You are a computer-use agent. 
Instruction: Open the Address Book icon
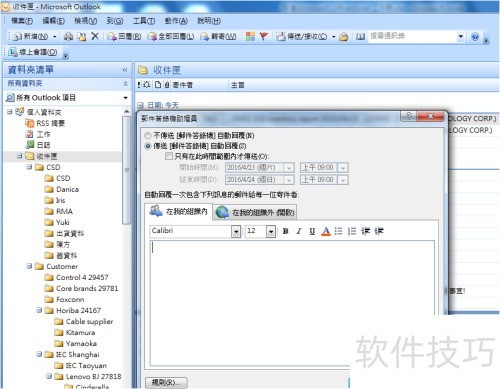point(360,36)
